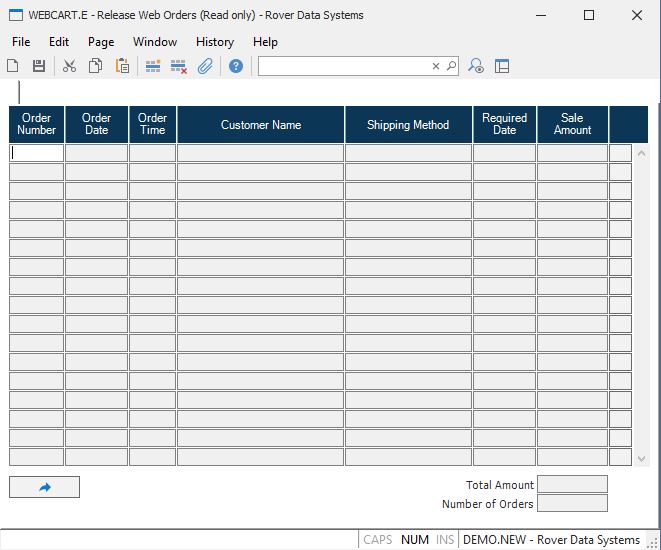Click the Delete row icon
Viewport: 661px width, 550px height.
(179, 66)
